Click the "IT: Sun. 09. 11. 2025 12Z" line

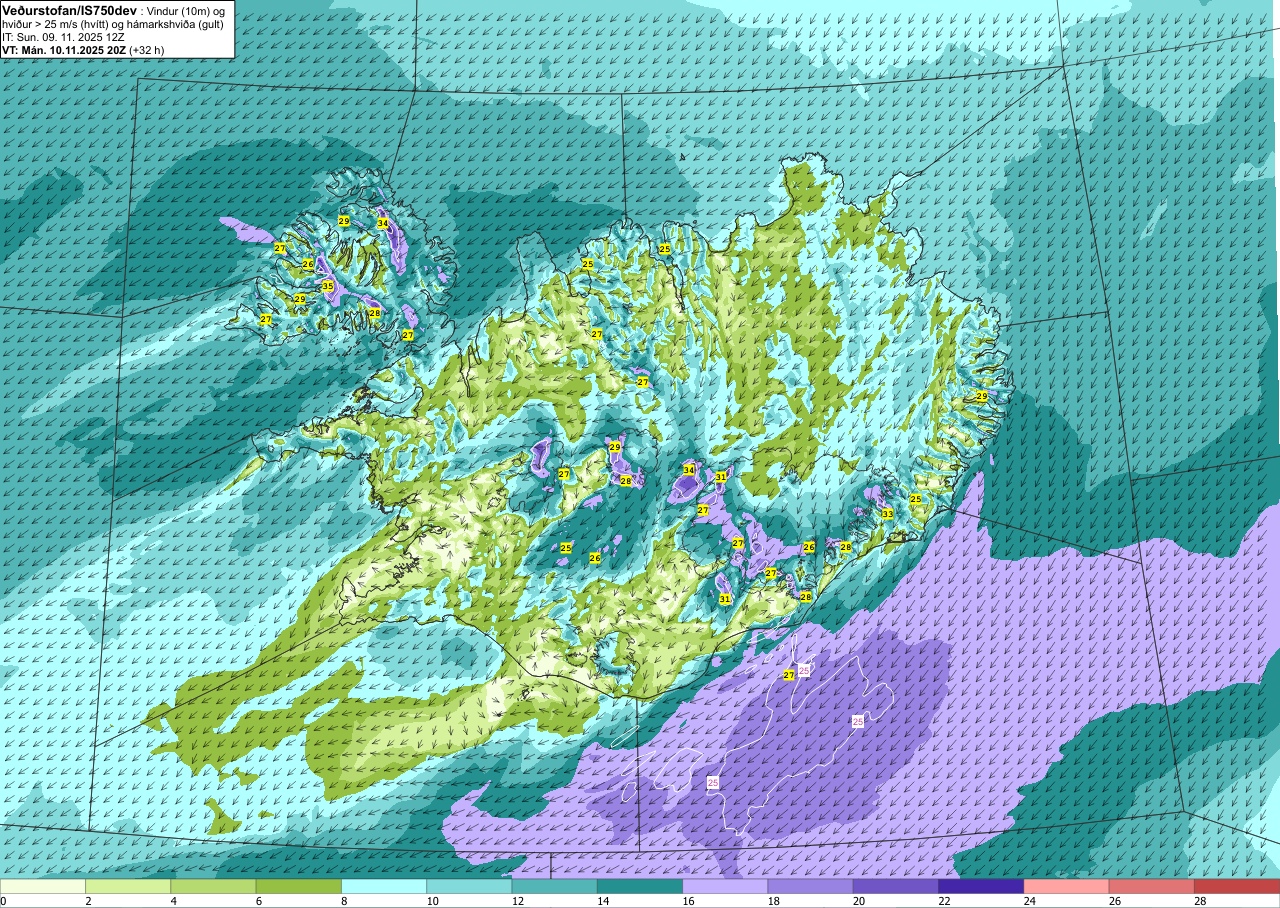(63, 36)
